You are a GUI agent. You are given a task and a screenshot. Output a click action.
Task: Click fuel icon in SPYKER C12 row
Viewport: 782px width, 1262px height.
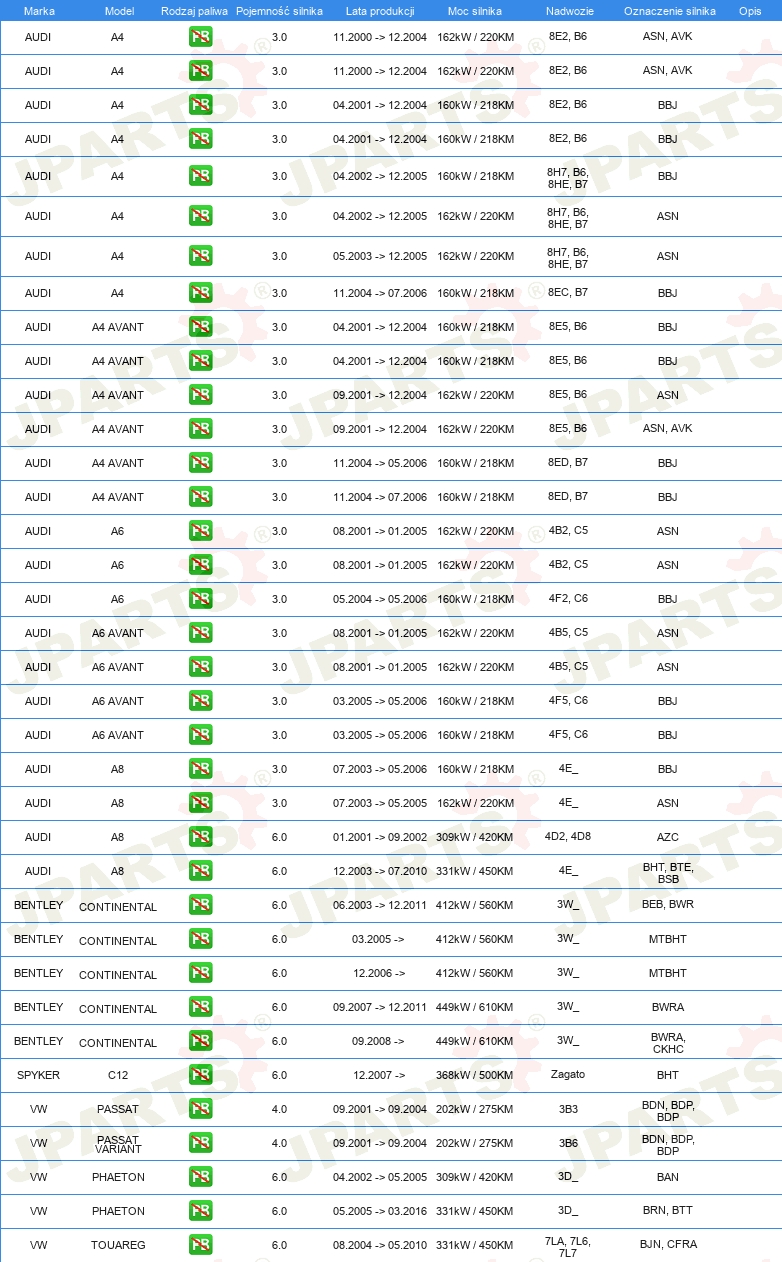(200, 1075)
